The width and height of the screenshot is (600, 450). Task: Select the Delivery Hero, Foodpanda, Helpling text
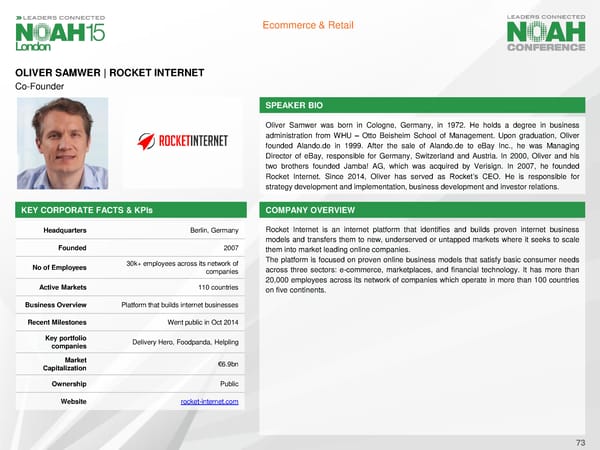pyautogui.click(x=185, y=343)
